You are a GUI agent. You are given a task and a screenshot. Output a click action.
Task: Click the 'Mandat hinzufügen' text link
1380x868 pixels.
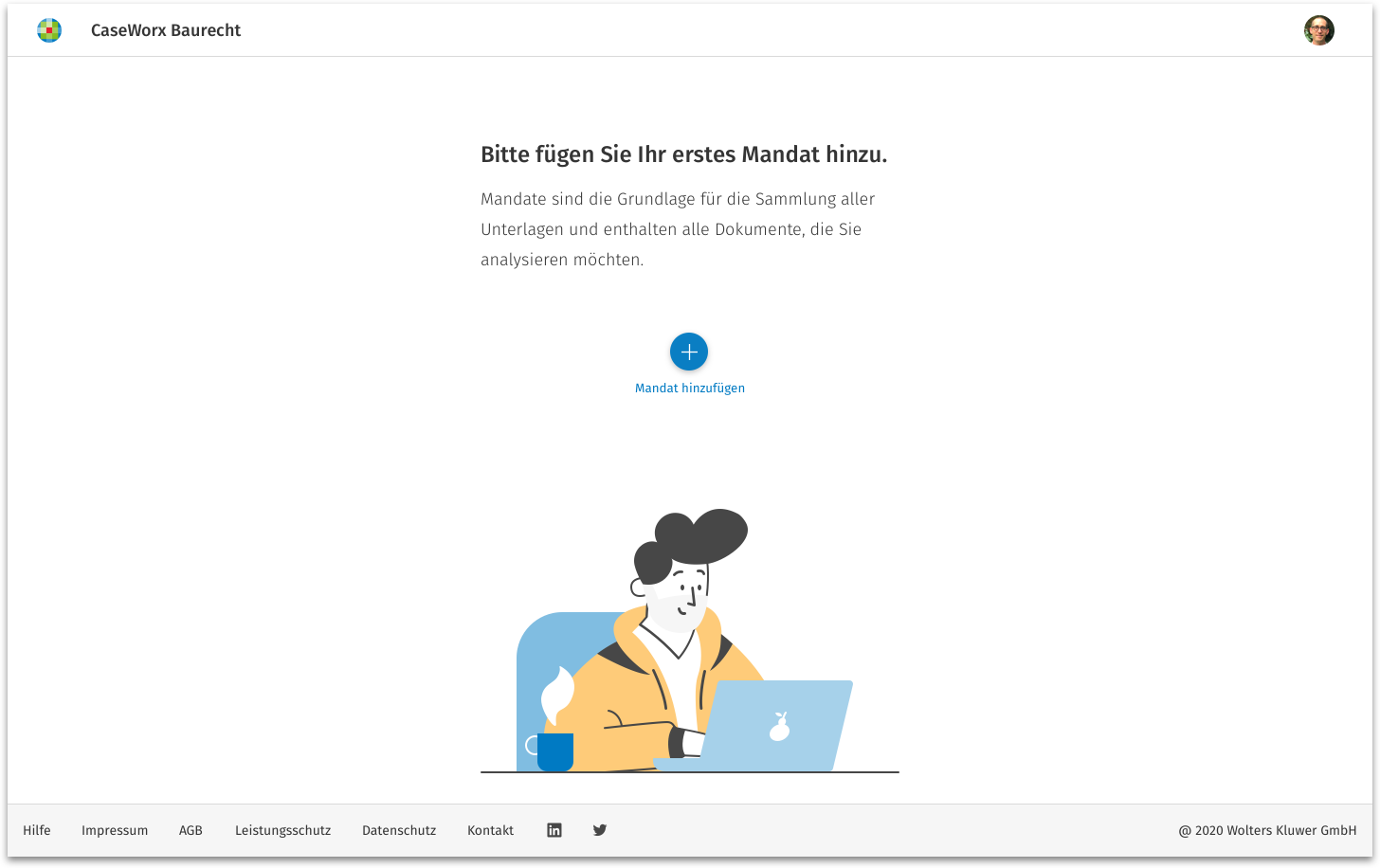(689, 388)
